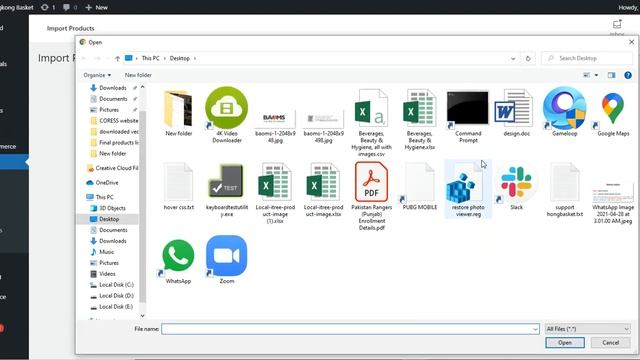Expand the address bar history dropdown
The height and width of the screenshot is (360, 640).
513,58
